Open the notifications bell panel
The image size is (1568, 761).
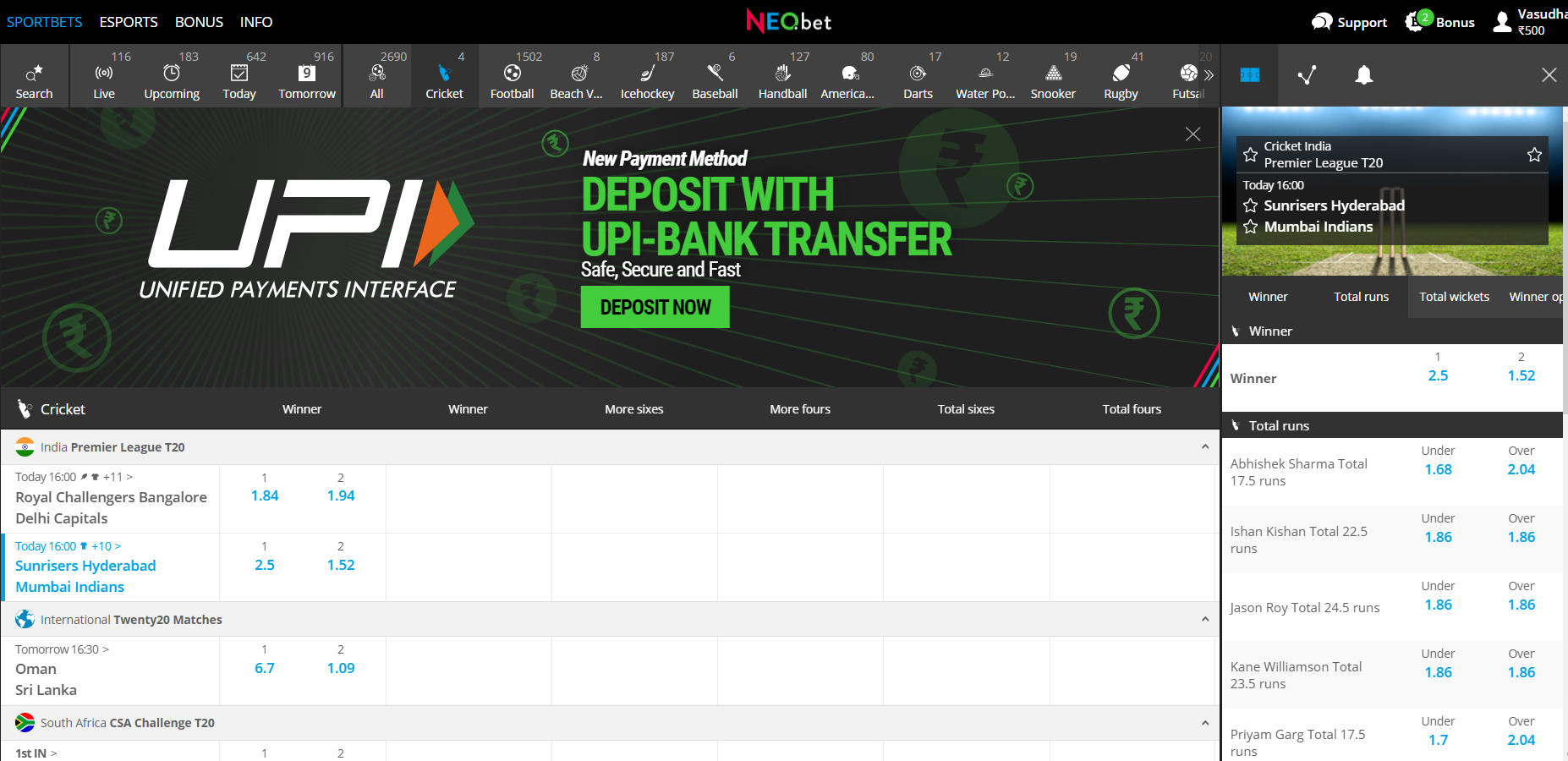[1363, 75]
